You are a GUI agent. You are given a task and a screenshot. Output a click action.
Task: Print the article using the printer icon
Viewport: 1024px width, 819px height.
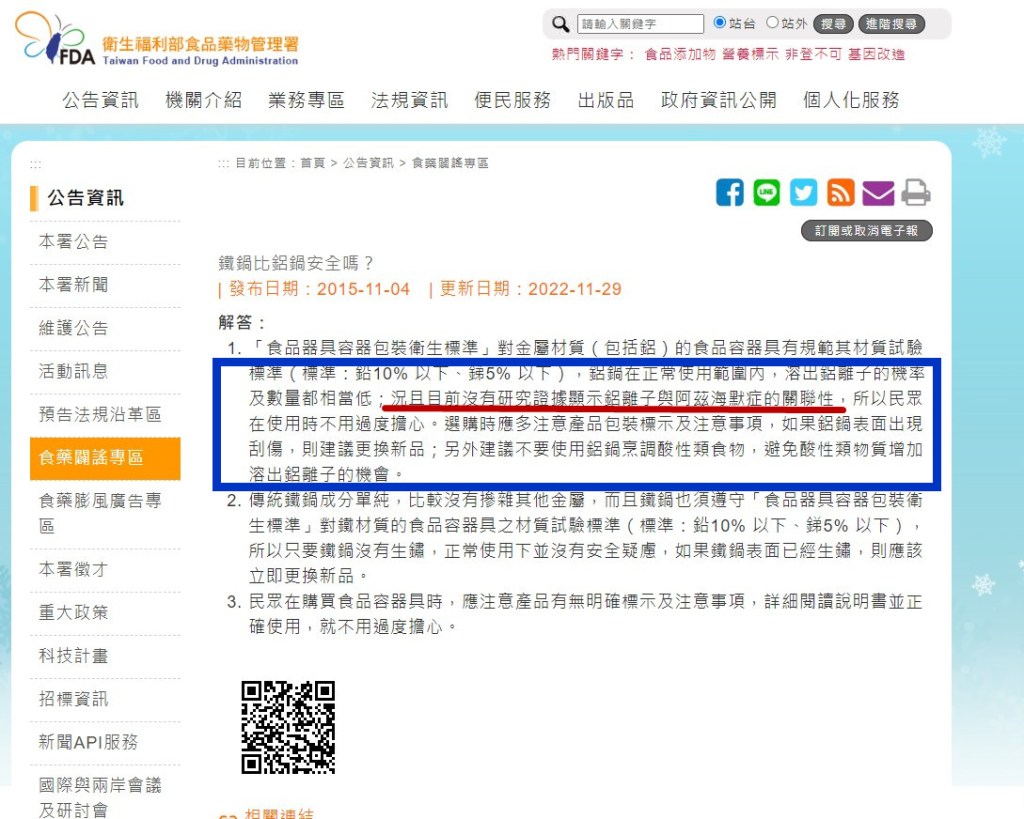point(914,193)
